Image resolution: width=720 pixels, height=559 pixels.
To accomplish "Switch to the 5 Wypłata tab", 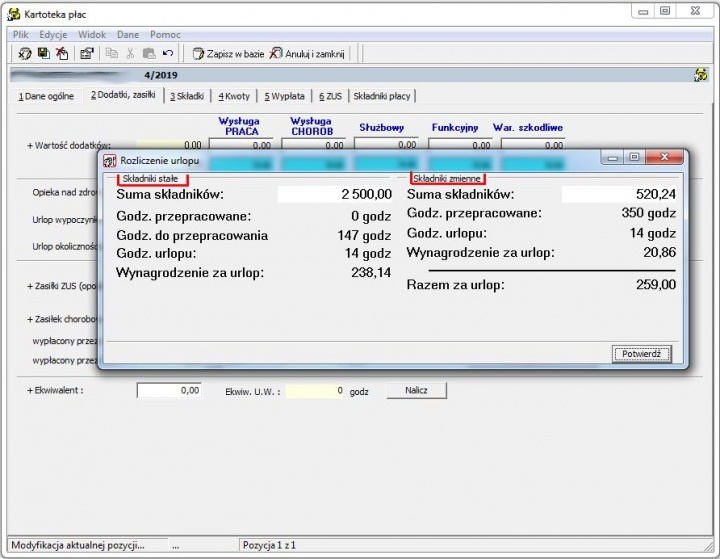I will click(x=284, y=96).
